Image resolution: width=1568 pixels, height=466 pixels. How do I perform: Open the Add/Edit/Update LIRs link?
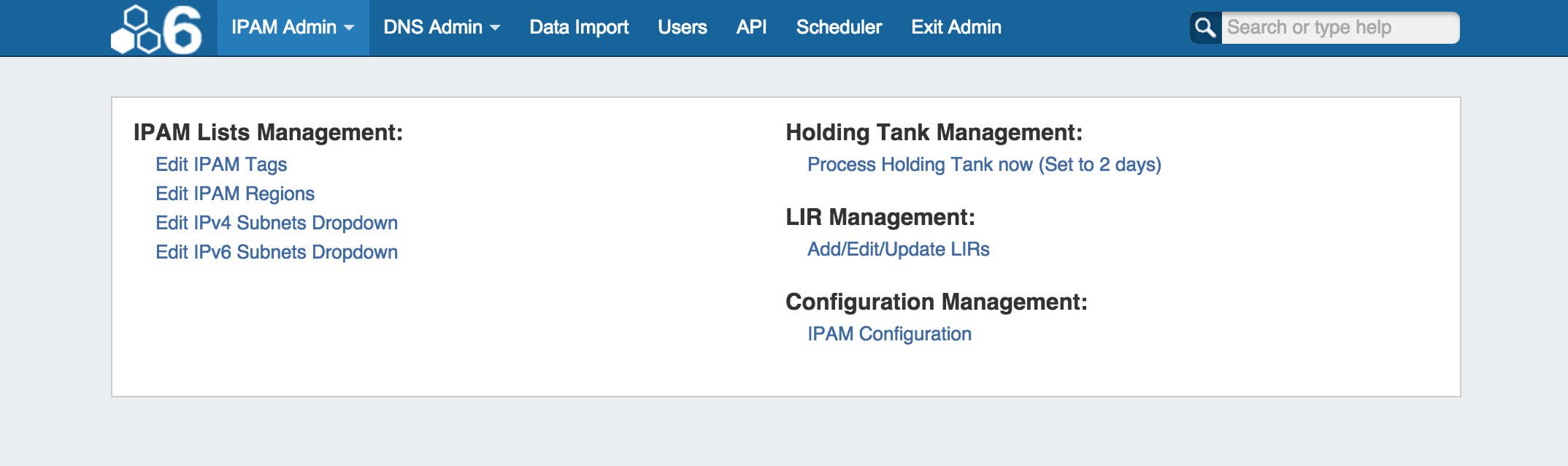(x=898, y=249)
